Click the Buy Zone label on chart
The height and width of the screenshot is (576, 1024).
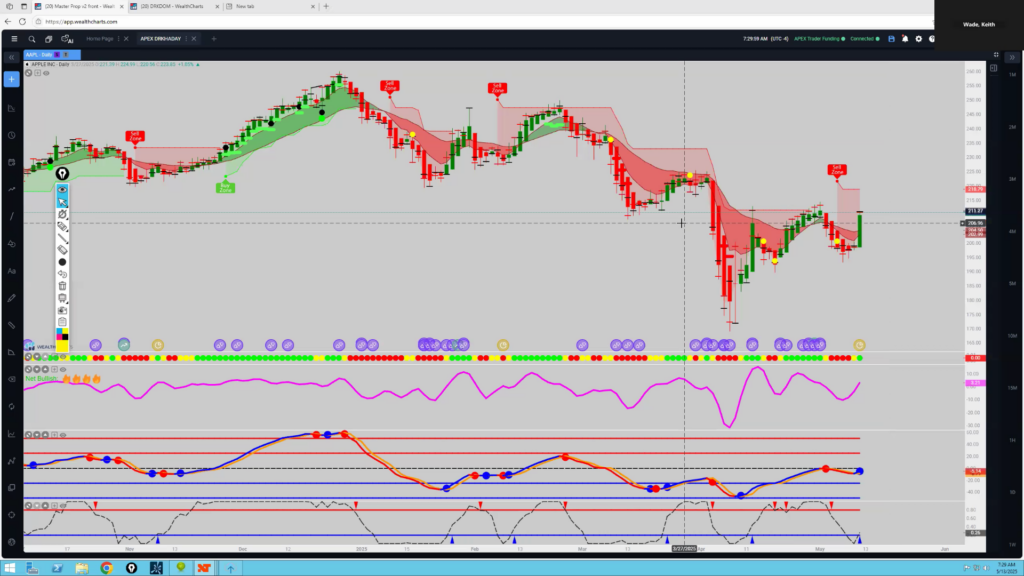(x=225, y=187)
